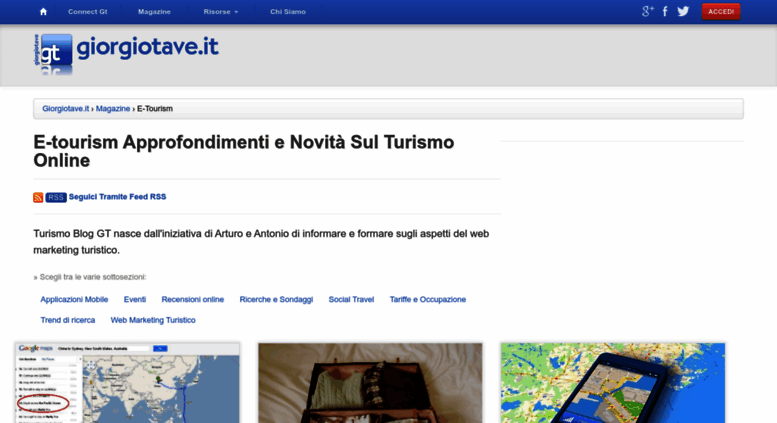Open the Twitter bird icon
The height and width of the screenshot is (423, 777).
pos(683,11)
